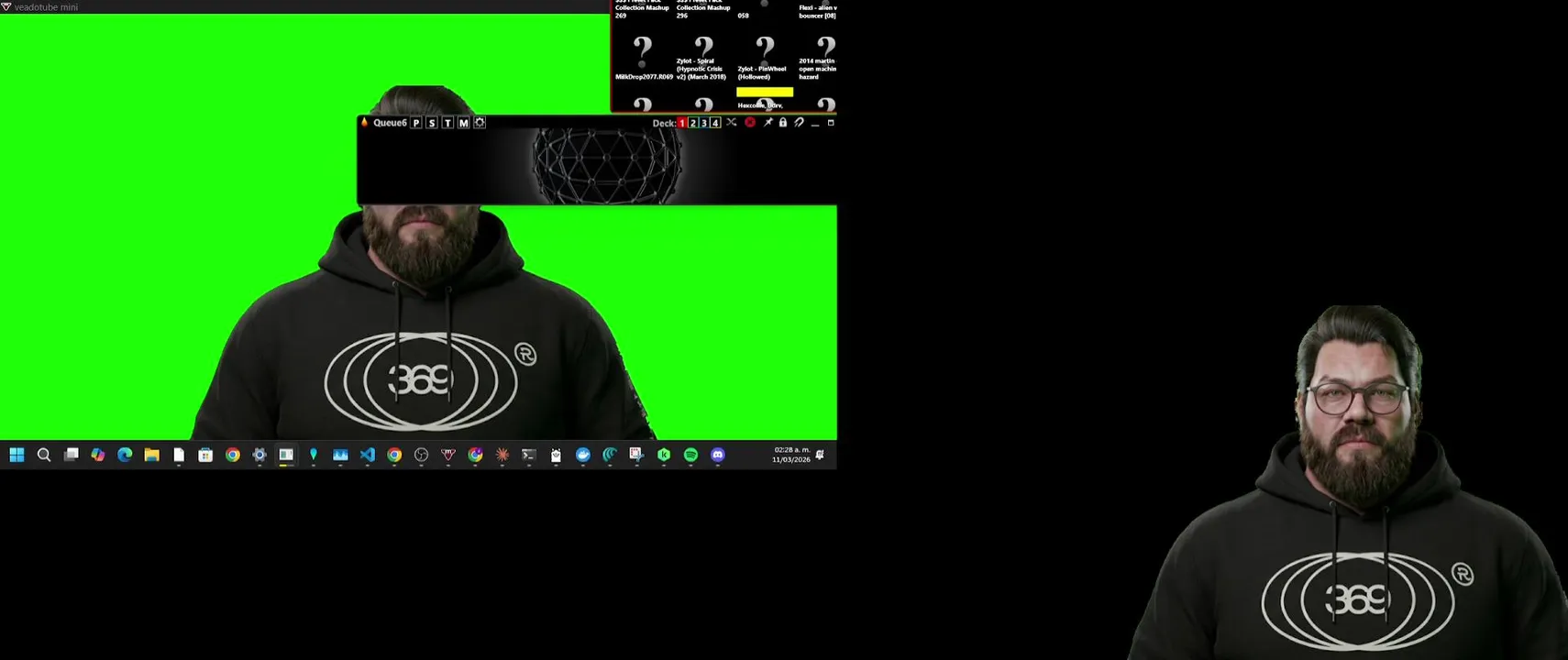The image size is (1568, 660).
Task: Toggle the padlock icon in Queue6 bar
Action: pos(783,122)
